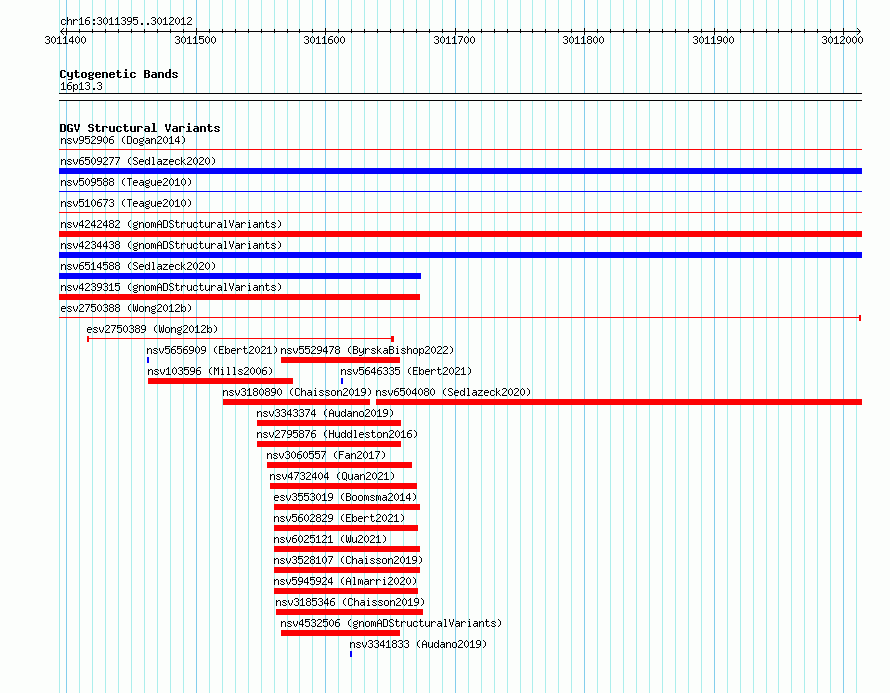Select the nsv4532506 gnomAD red bar
This screenshot has width=890, height=693.
pyautogui.click(x=341, y=633)
